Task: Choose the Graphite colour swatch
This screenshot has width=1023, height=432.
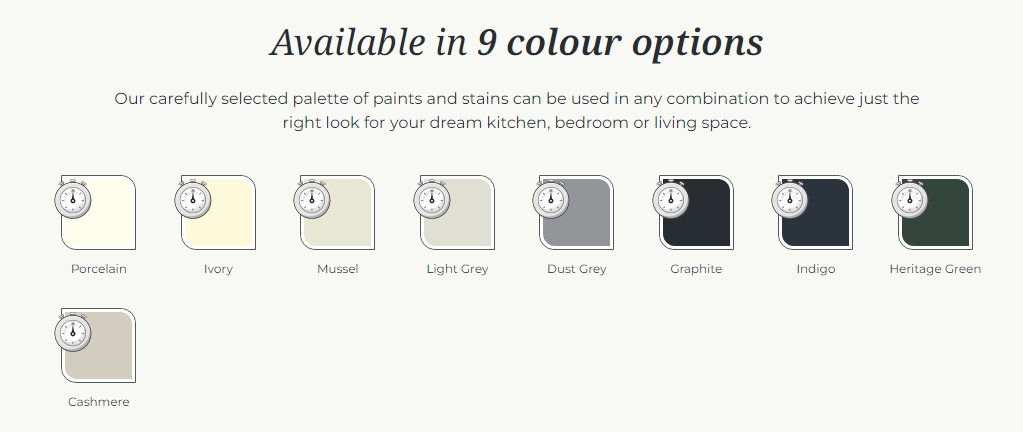Action: [697, 213]
